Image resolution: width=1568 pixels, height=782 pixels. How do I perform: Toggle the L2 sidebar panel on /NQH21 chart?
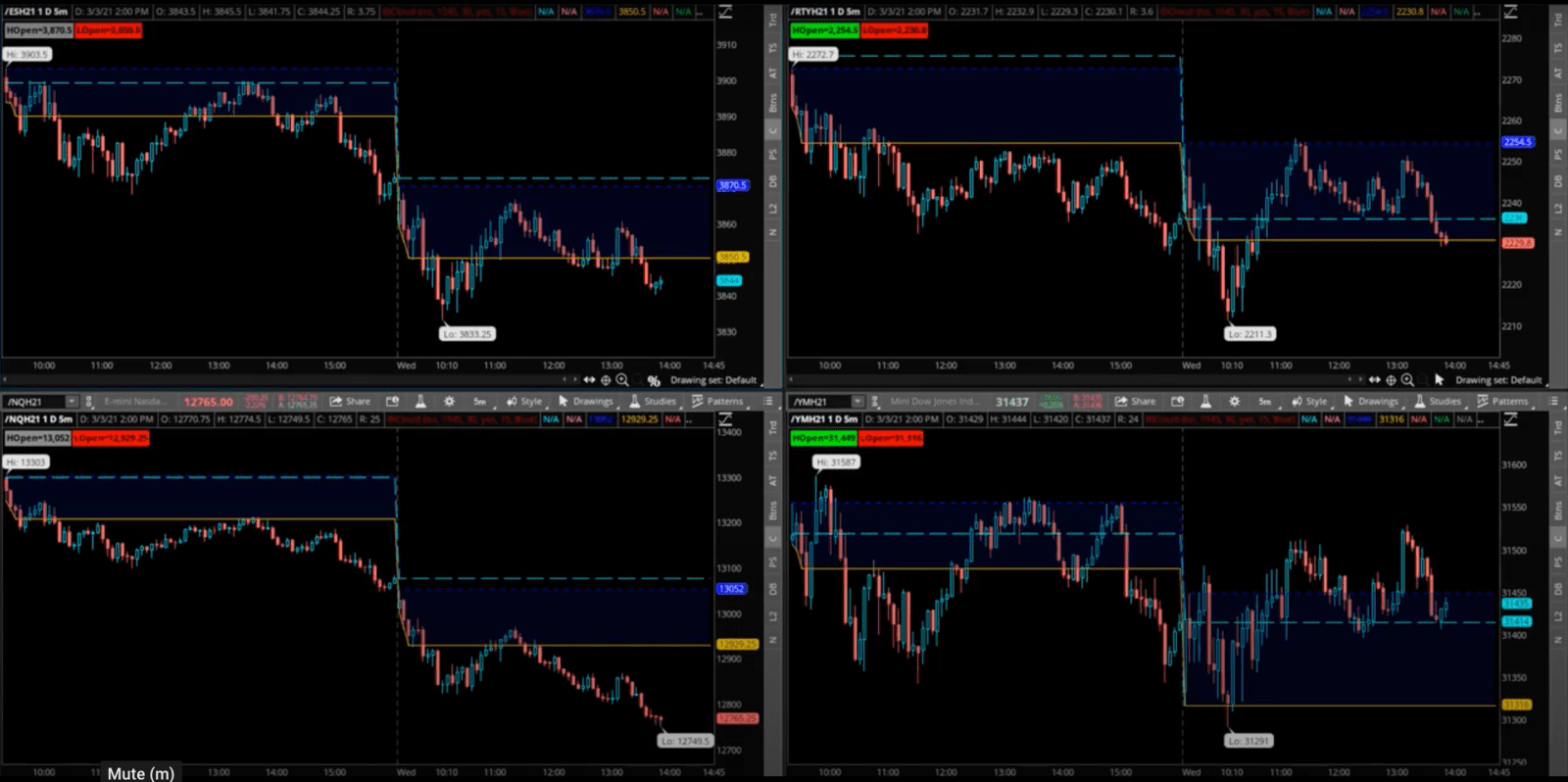pos(772,615)
